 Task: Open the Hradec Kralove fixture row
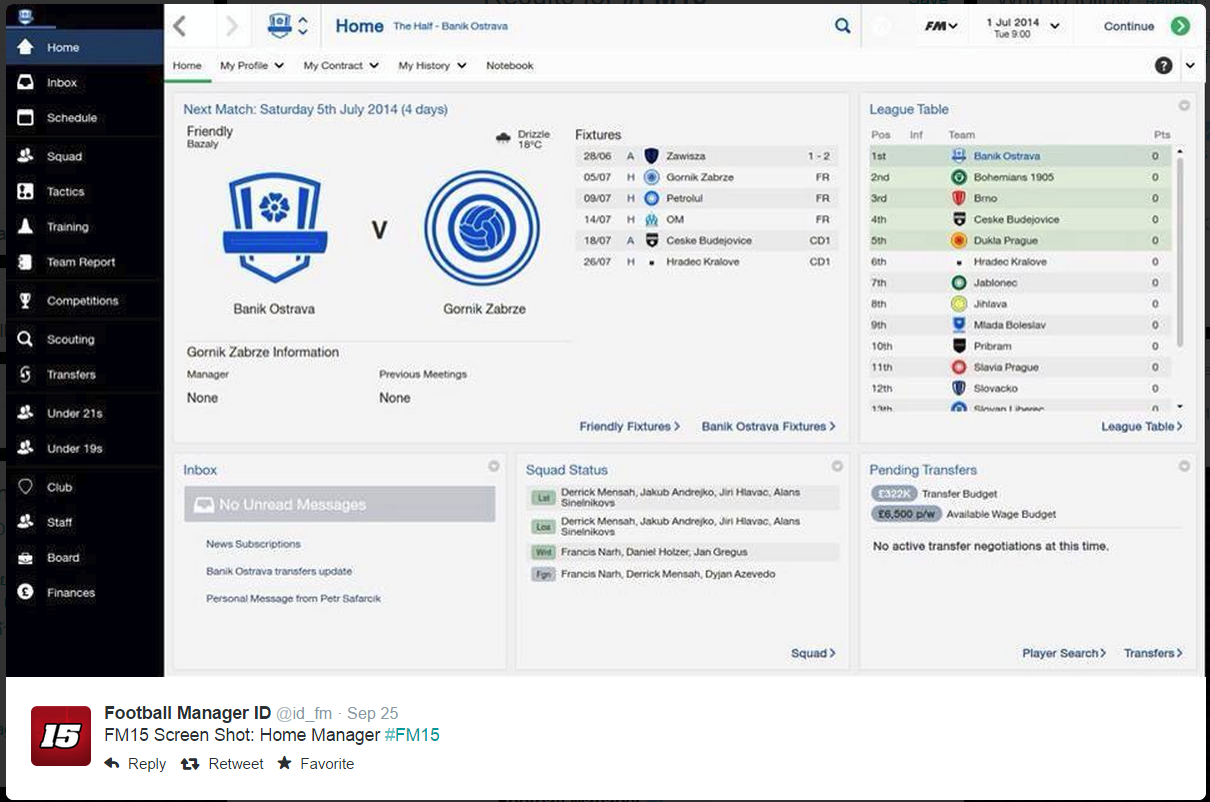pyautogui.click(x=706, y=262)
